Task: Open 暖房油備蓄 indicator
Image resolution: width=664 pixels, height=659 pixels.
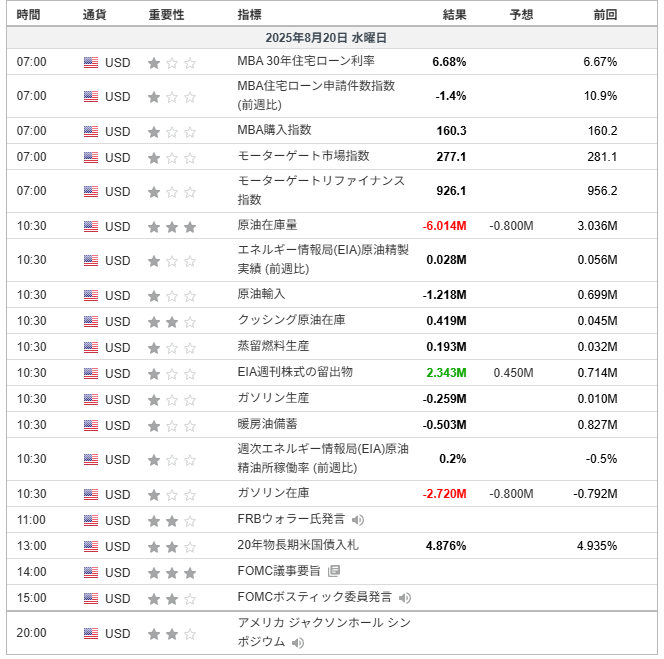Action: point(267,424)
